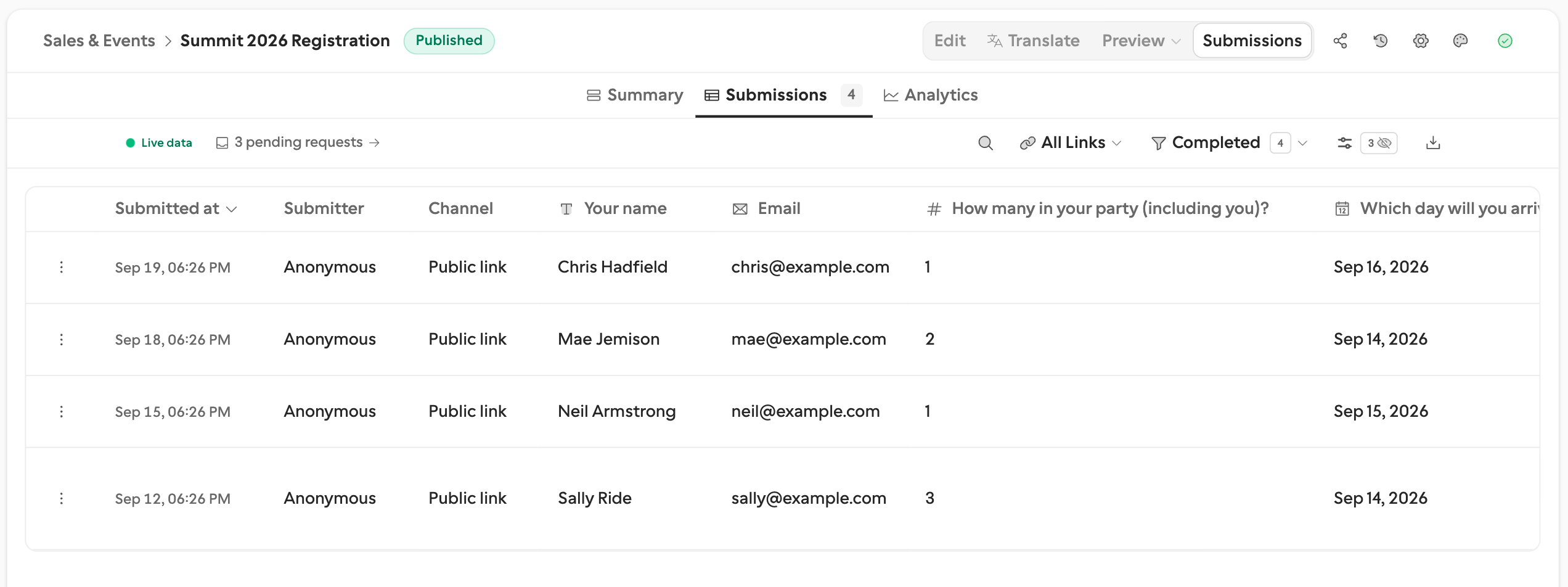Open the Translate view

click(x=1034, y=41)
